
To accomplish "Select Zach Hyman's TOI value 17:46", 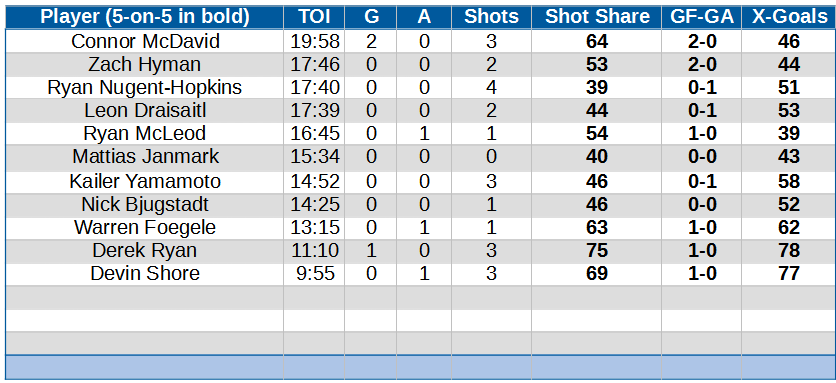I will tap(314, 65).
